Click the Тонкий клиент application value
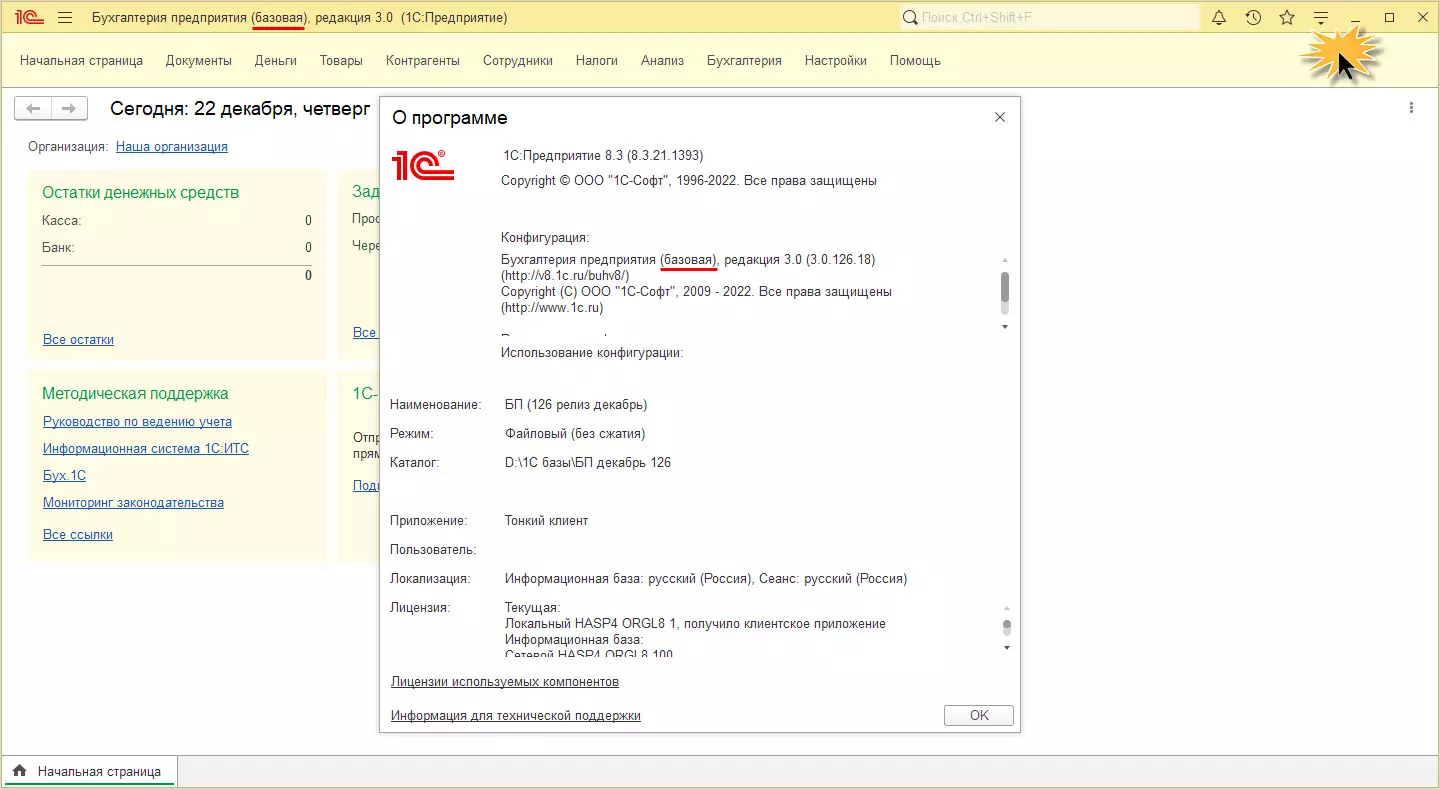1440x789 pixels. pos(546,520)
